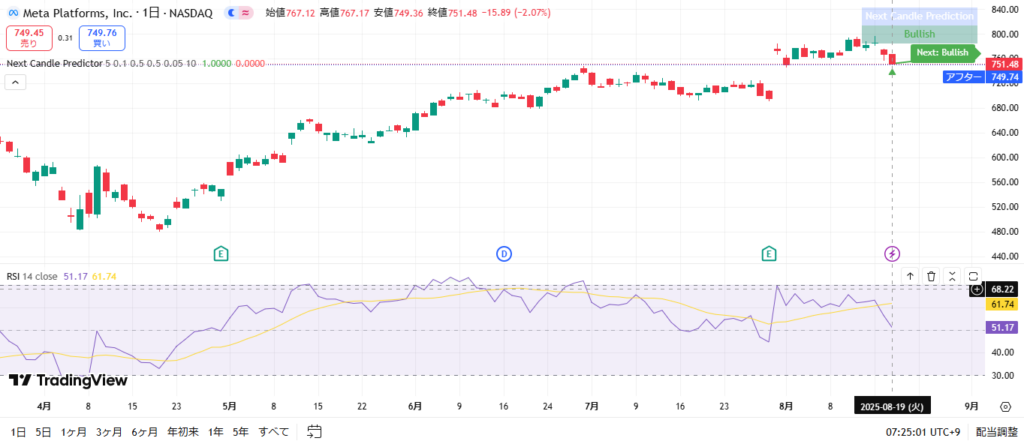This screenshot has width=1024, height=444.
Task: Click the Meta logo next to symbol name
Action: point(11,13)
